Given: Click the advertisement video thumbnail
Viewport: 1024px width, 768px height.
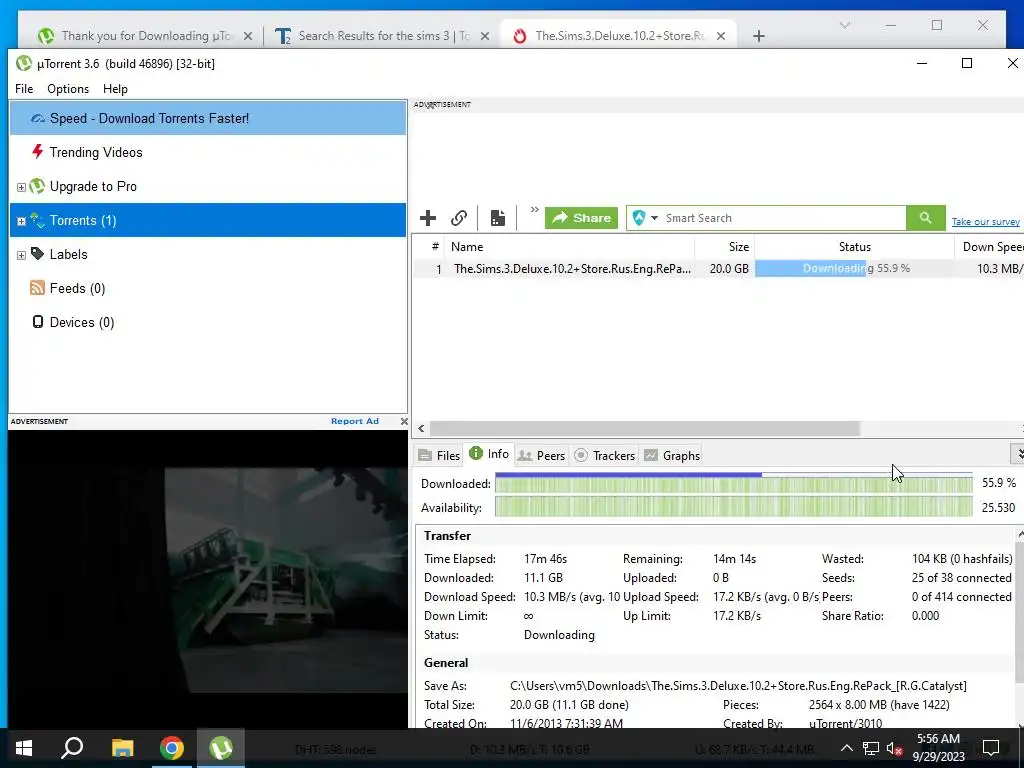Looking at the screenshot, I should click(x=208, y=579).
